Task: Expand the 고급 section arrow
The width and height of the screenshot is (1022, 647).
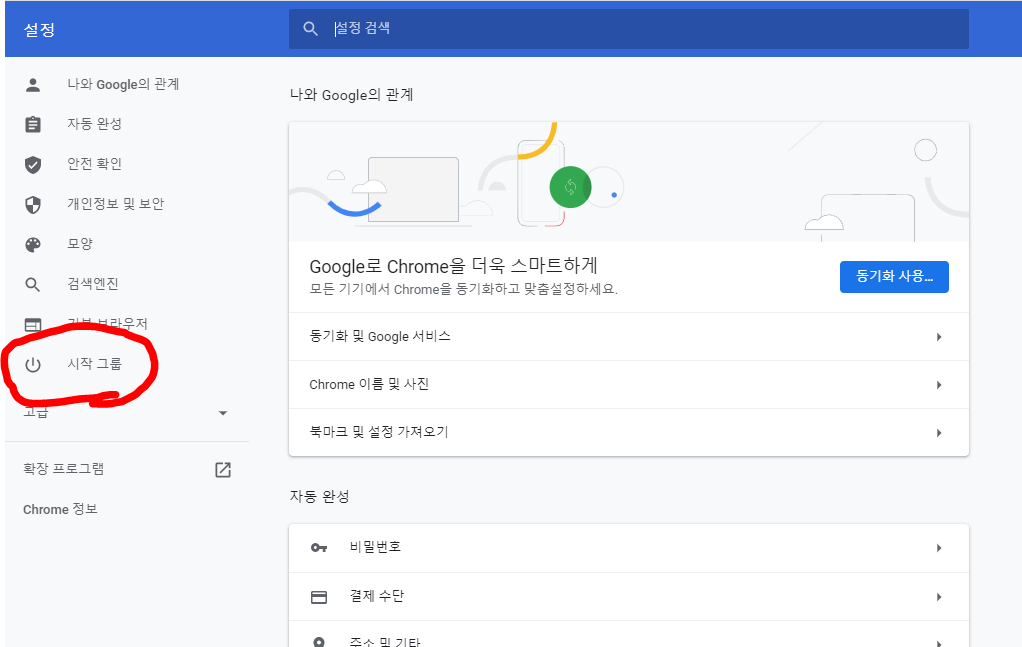Action: tap(223, 413)
